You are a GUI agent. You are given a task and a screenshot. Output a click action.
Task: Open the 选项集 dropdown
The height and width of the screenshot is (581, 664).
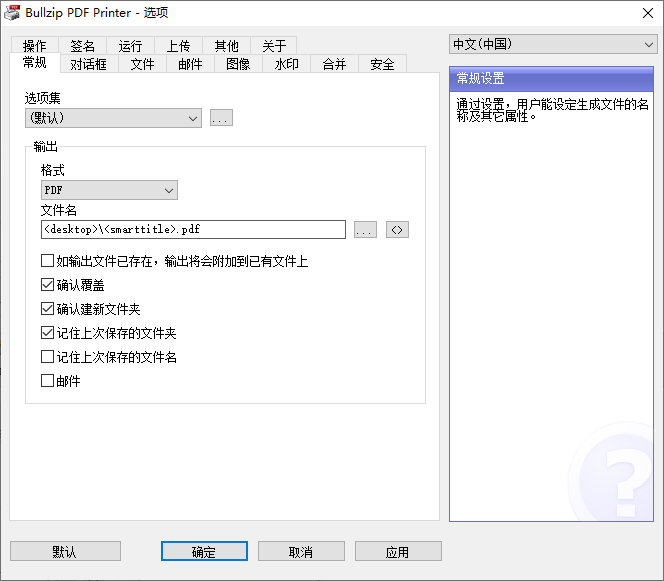113,118
